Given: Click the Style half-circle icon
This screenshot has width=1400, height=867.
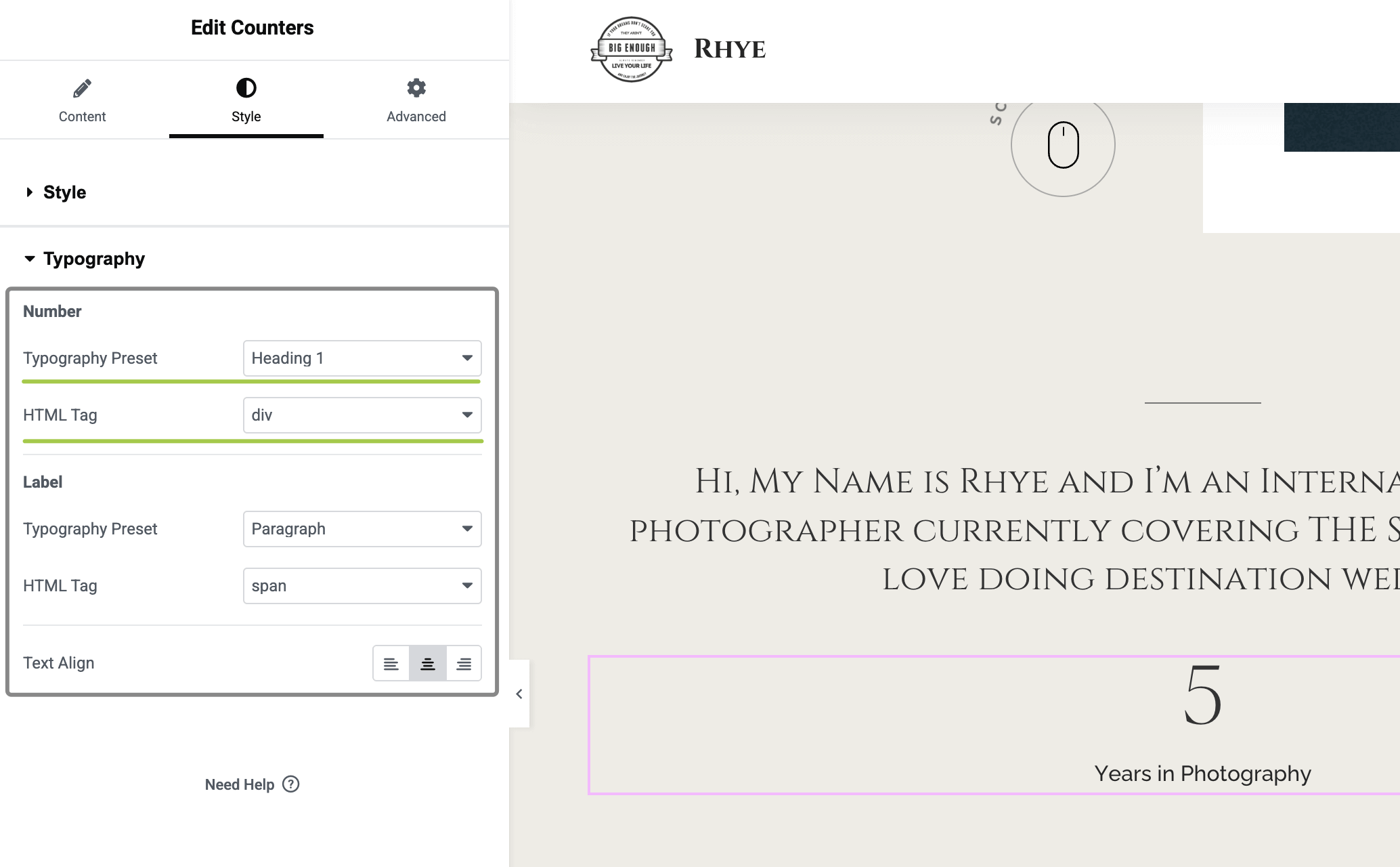Looking at the screenshot, I should point(246,88).
